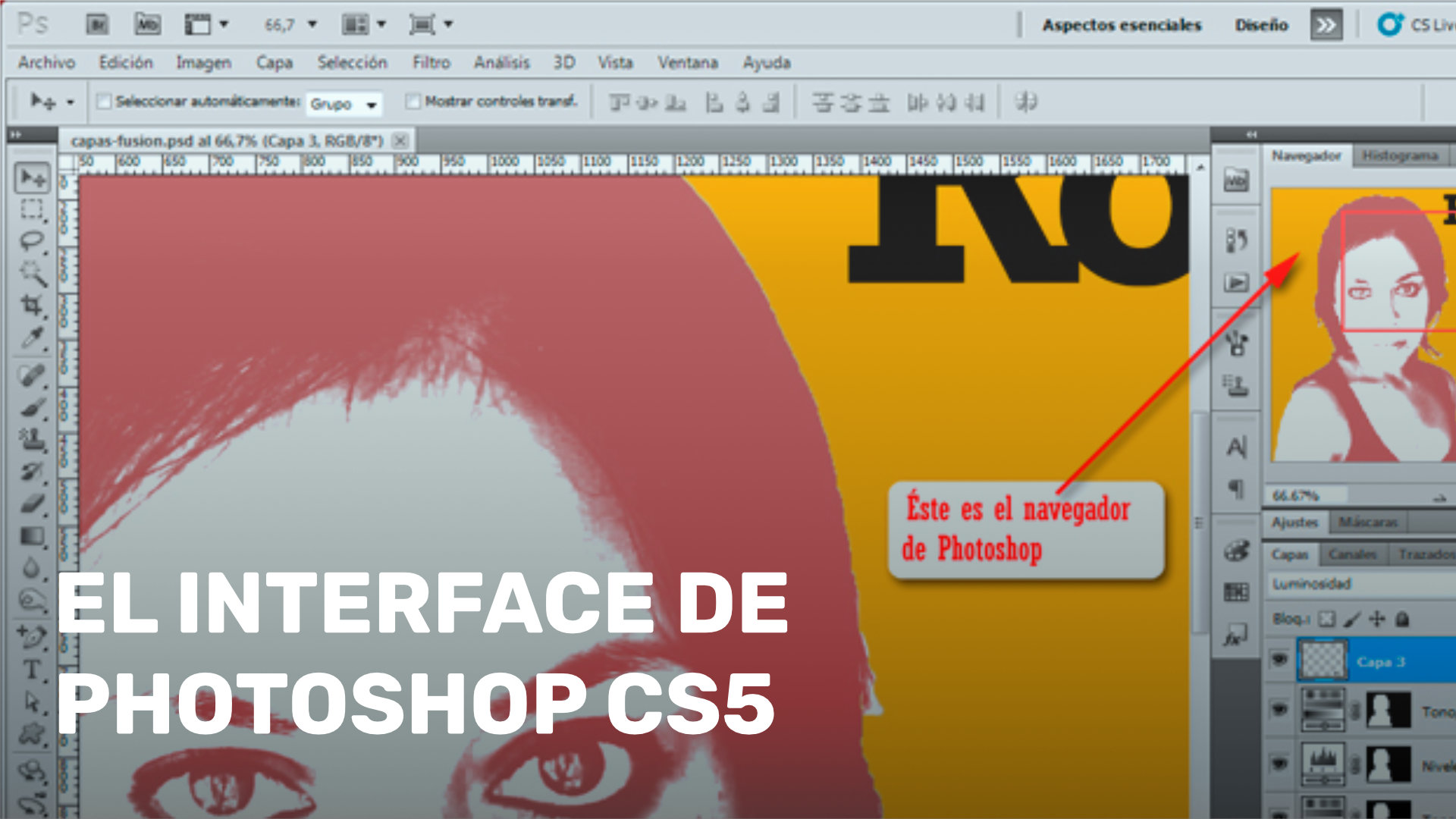Toggle lock transparent pixels next to Bloq.
Image resolution: width=1456 pixels, height=819 pixels.
[1326, 620]
